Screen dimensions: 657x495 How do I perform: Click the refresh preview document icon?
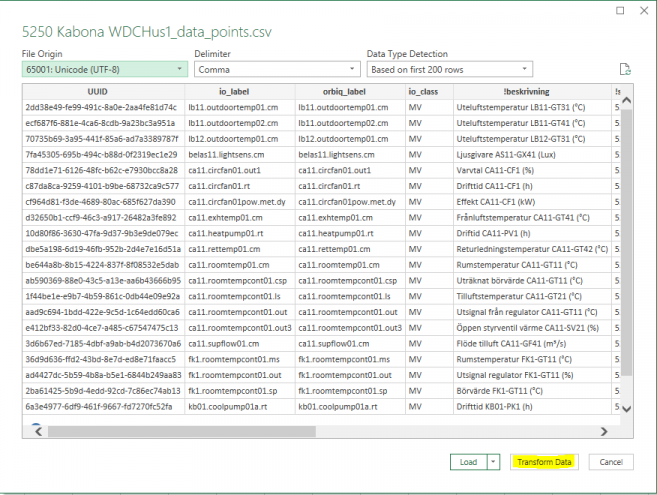[x=625, y=69]
